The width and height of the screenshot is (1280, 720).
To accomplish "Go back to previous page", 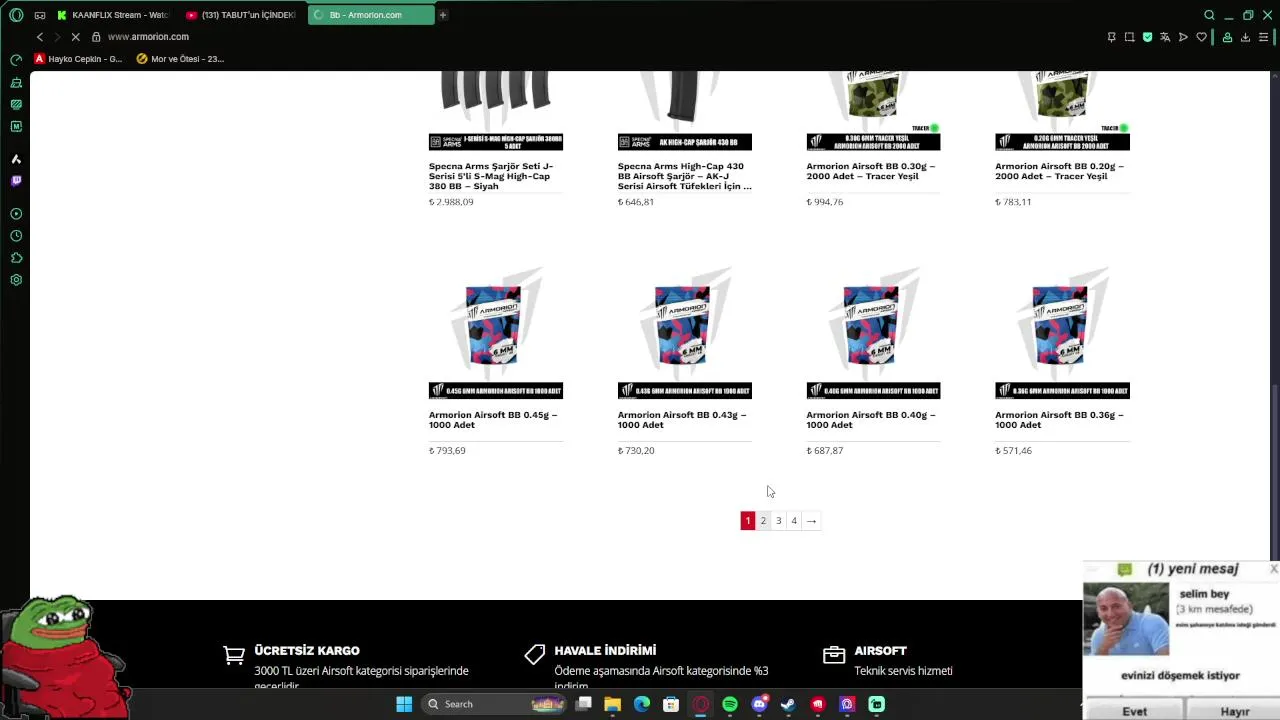I will [40, 37].
